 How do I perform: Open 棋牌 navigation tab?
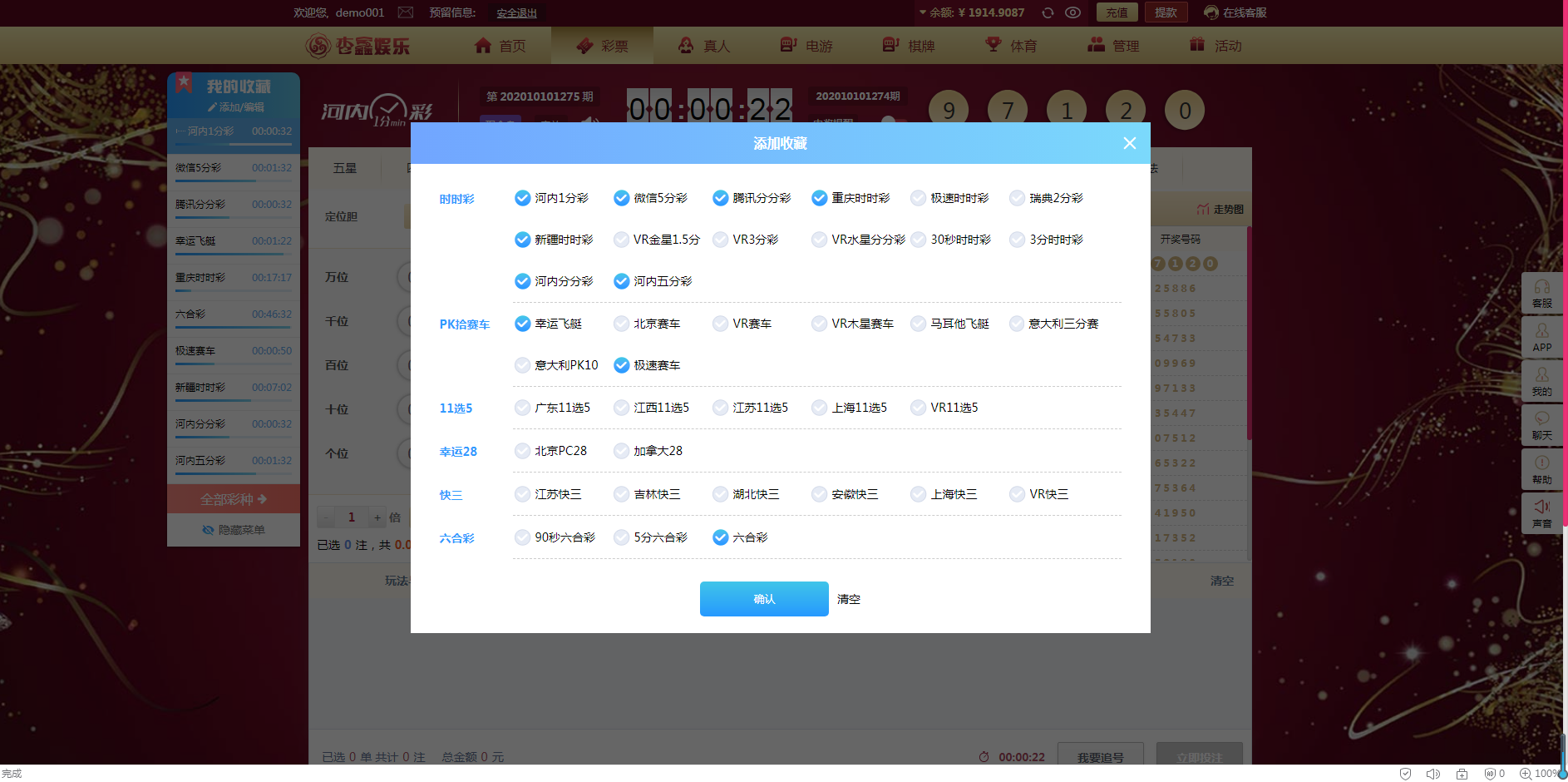(x=909, y=46)
